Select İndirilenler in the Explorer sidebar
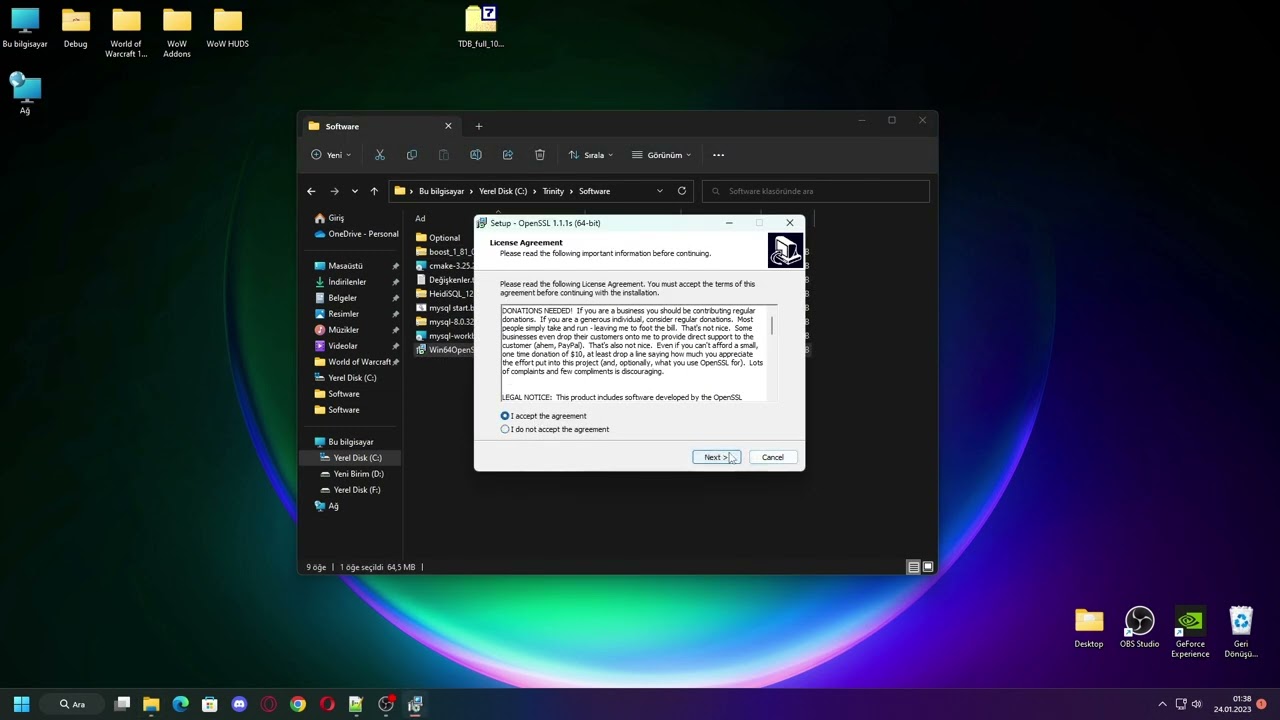Screen dimensions: 1280x720 point(347,282)
